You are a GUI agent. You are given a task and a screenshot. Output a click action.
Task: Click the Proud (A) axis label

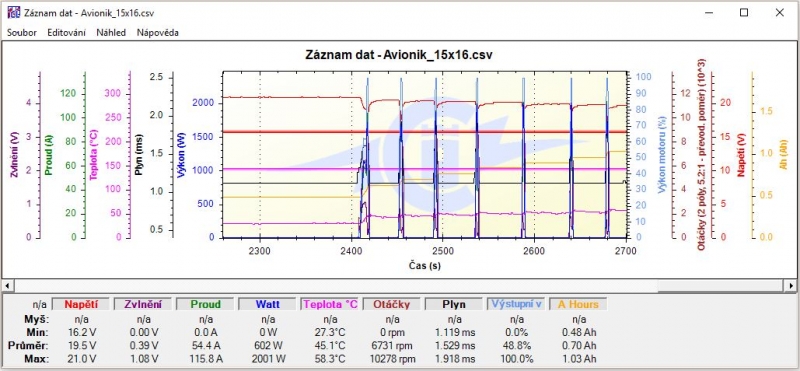(49, 155)
